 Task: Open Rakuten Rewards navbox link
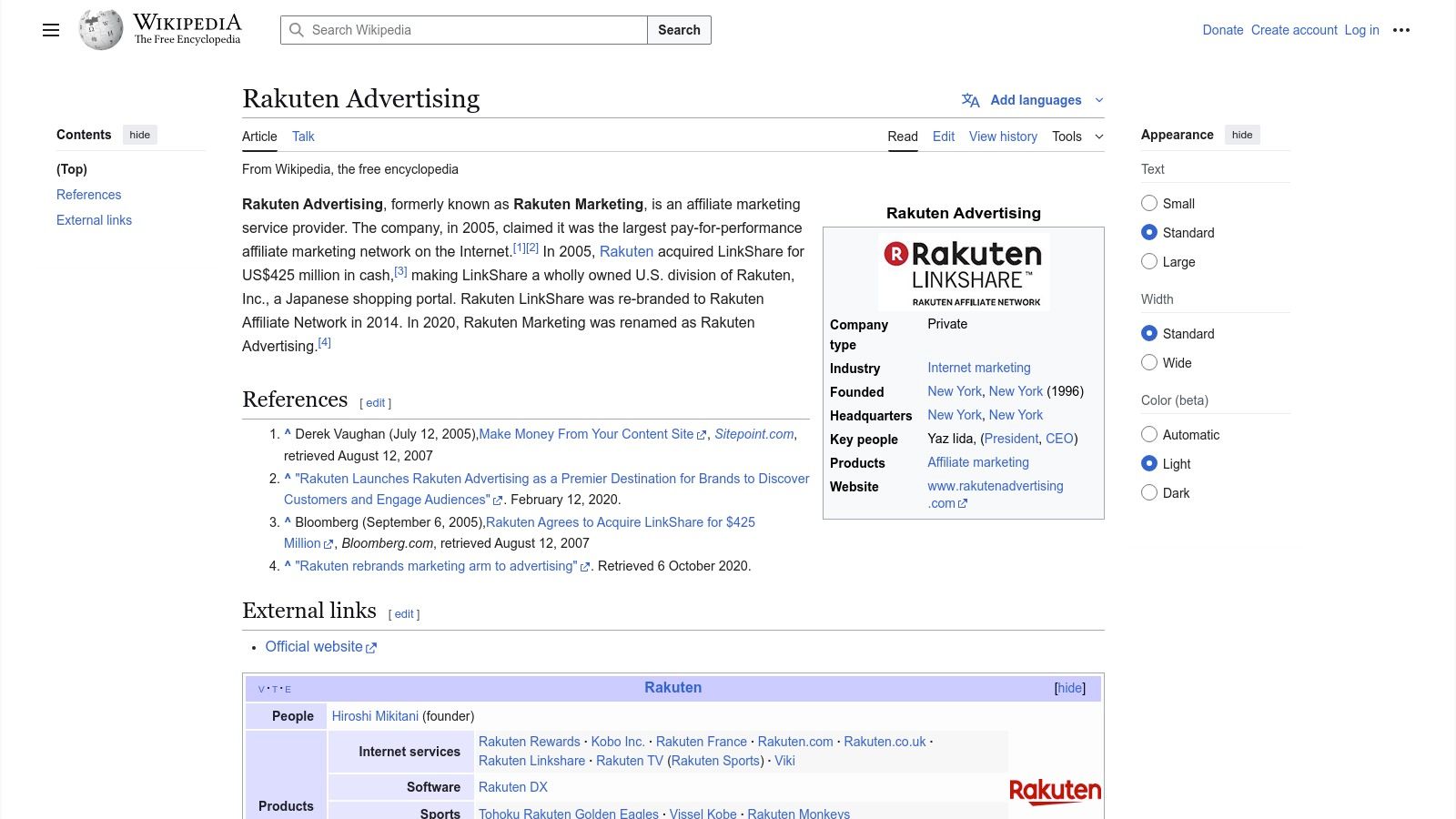click(530, 742)
